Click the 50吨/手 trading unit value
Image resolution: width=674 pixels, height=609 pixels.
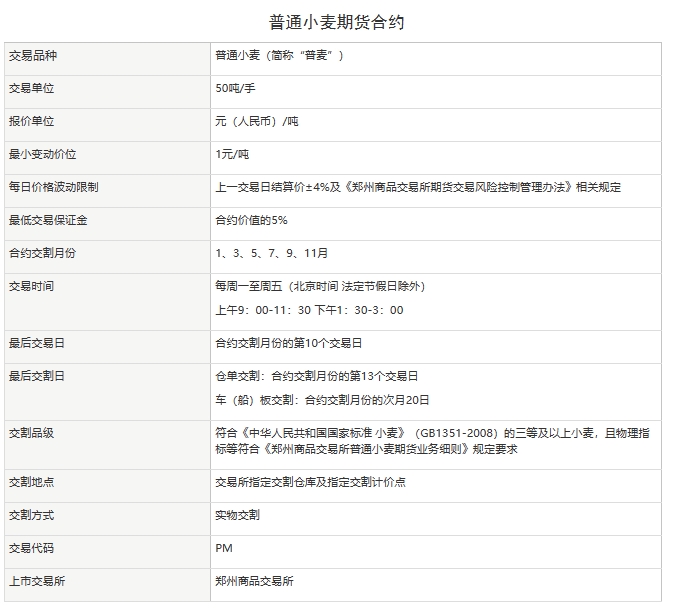pos(235,89)
